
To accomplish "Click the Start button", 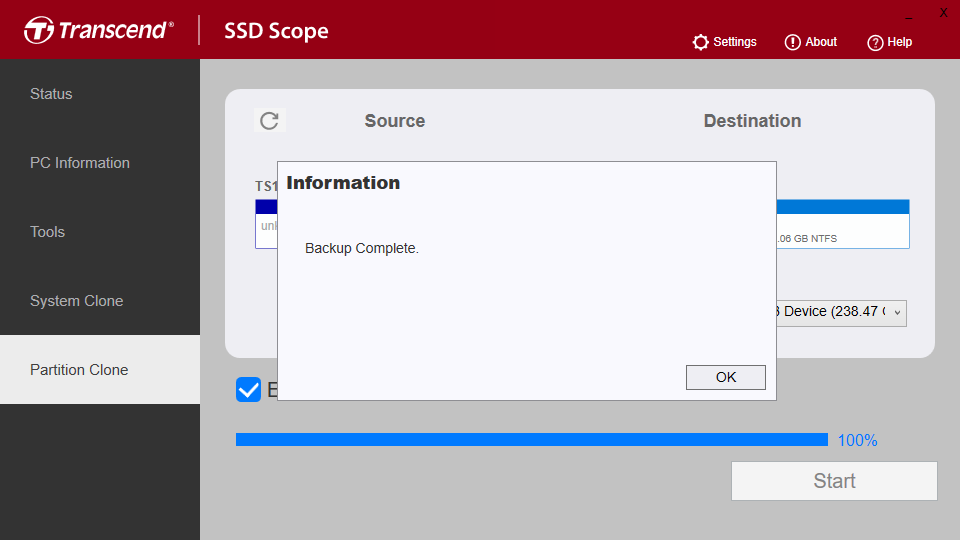I will pos(834,481).
